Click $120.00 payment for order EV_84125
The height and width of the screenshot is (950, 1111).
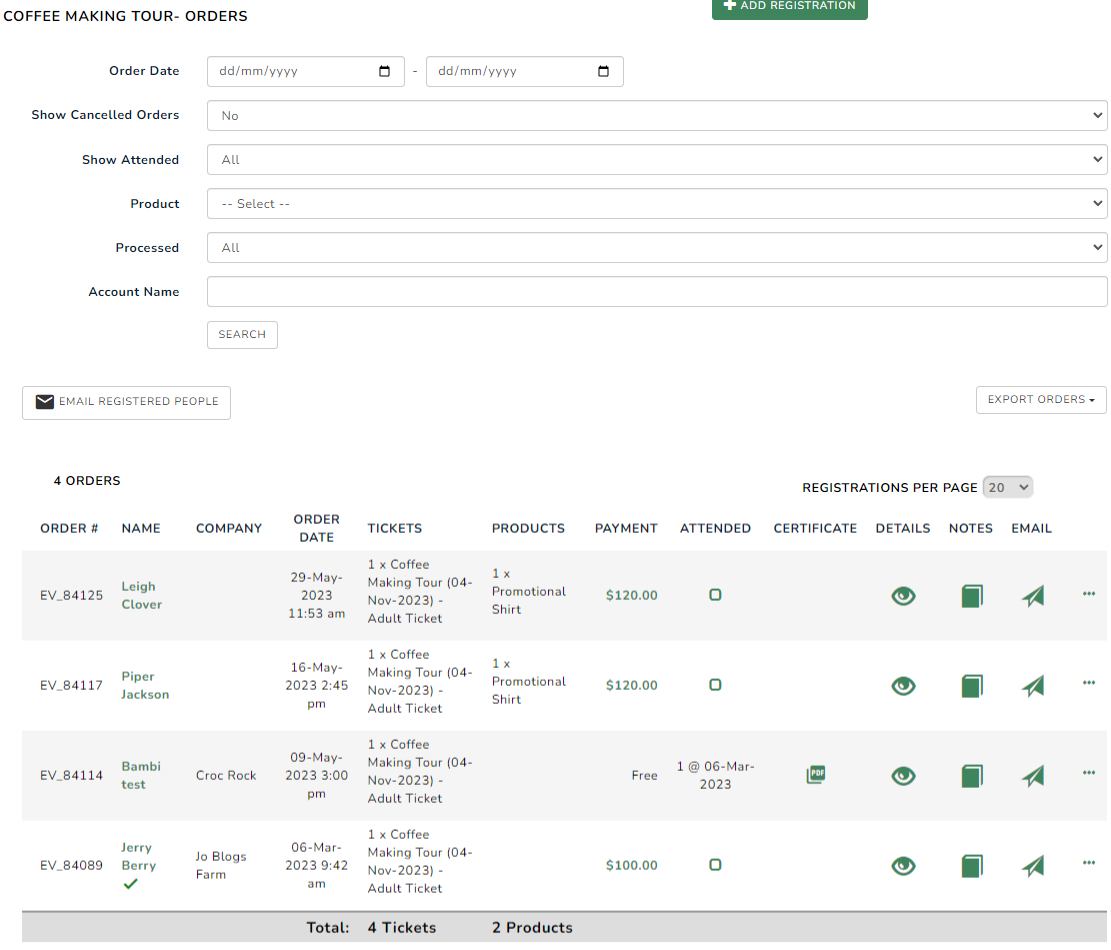(631, 595)
